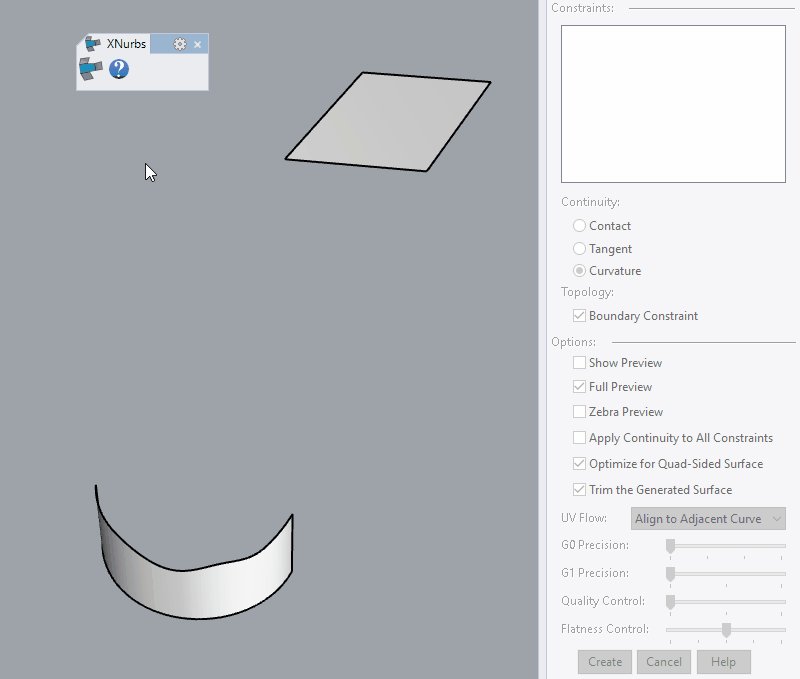This screenshot has height=679, width=800.
Task: Select Tangent continuity
Action: pyautogui.click(x=579, y=249)
